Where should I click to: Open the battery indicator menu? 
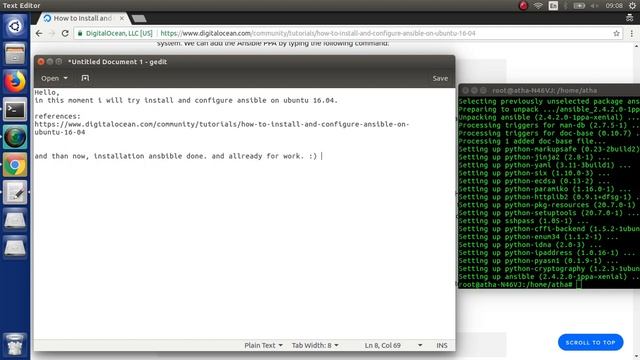[579, 6]
